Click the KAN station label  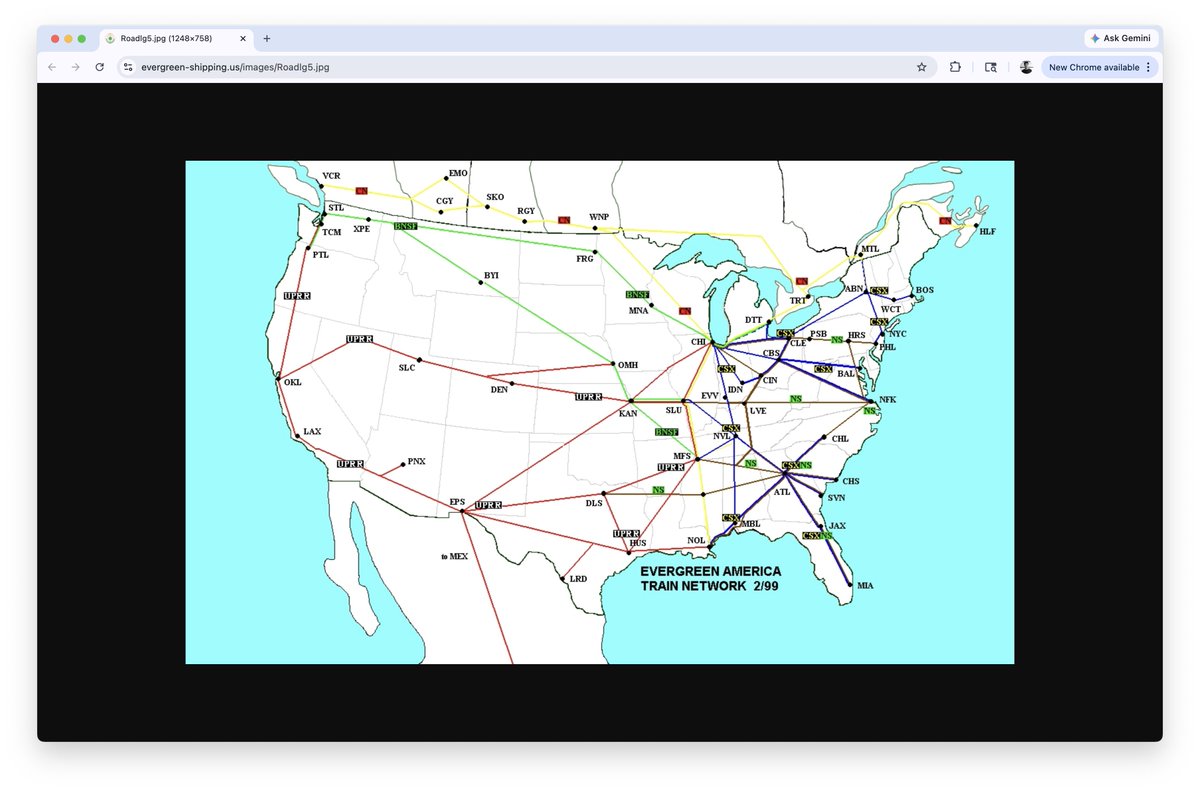[628, 413]
